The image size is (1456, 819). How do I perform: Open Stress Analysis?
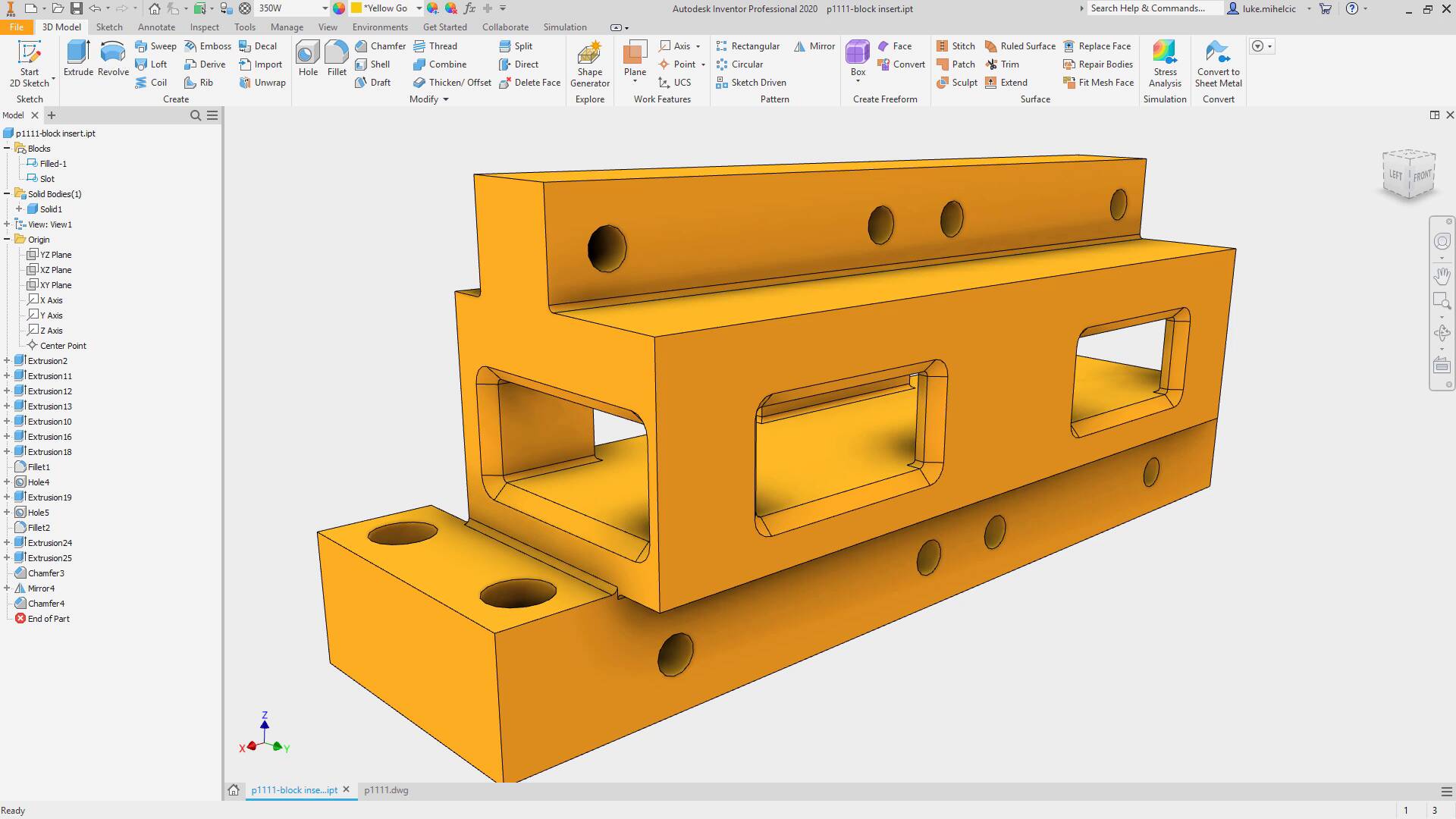[1164, 64]
